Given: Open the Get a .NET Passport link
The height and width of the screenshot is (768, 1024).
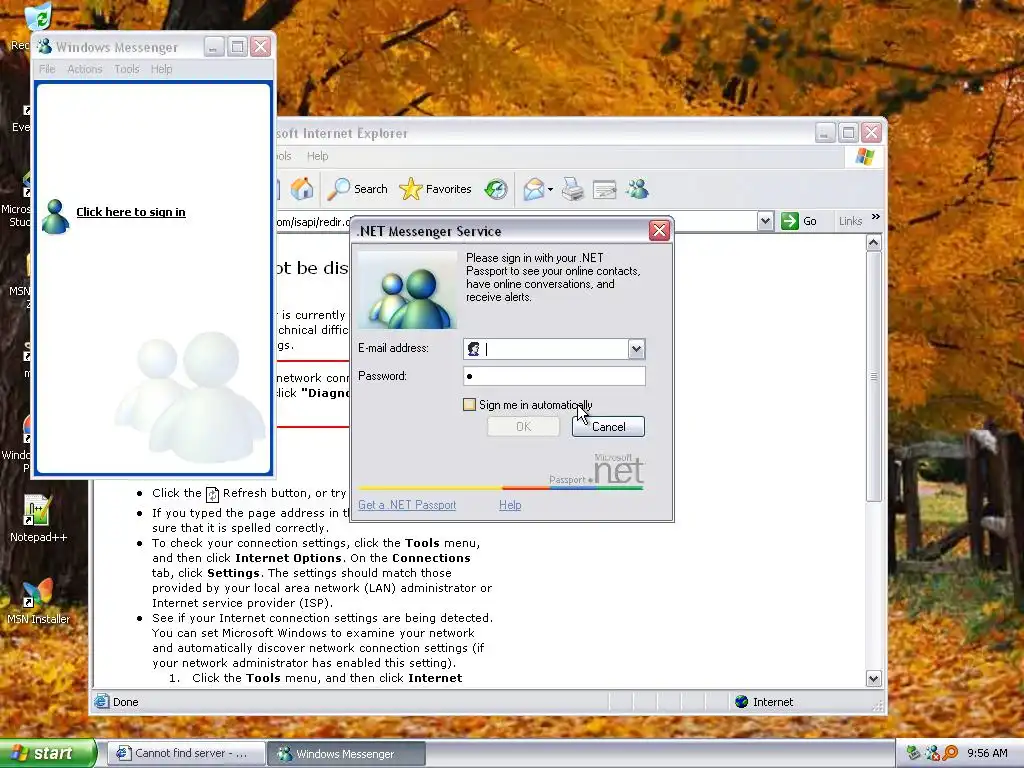Looking at the screenshot, I should 407,505.
